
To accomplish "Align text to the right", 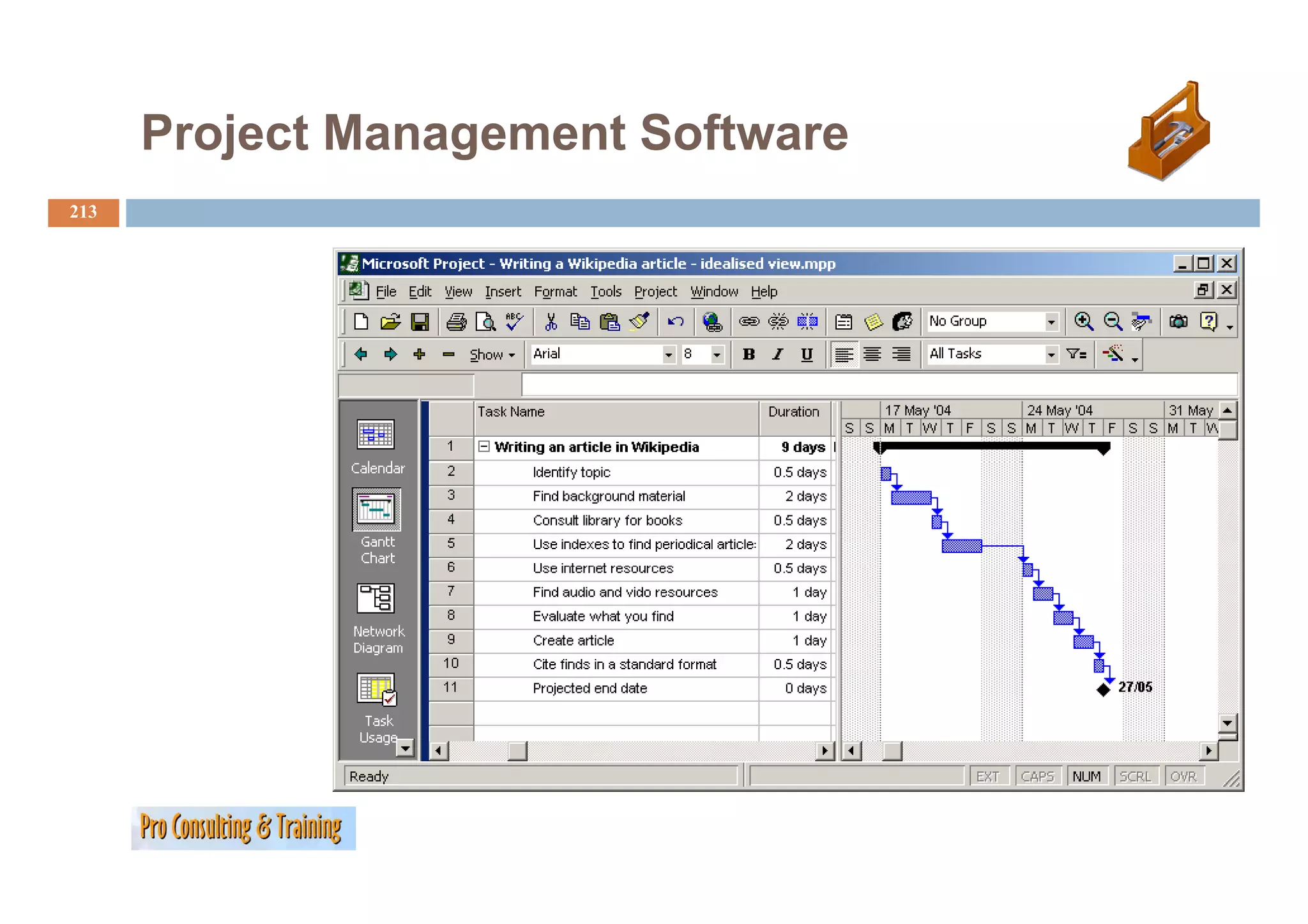I will click(901, 354).
